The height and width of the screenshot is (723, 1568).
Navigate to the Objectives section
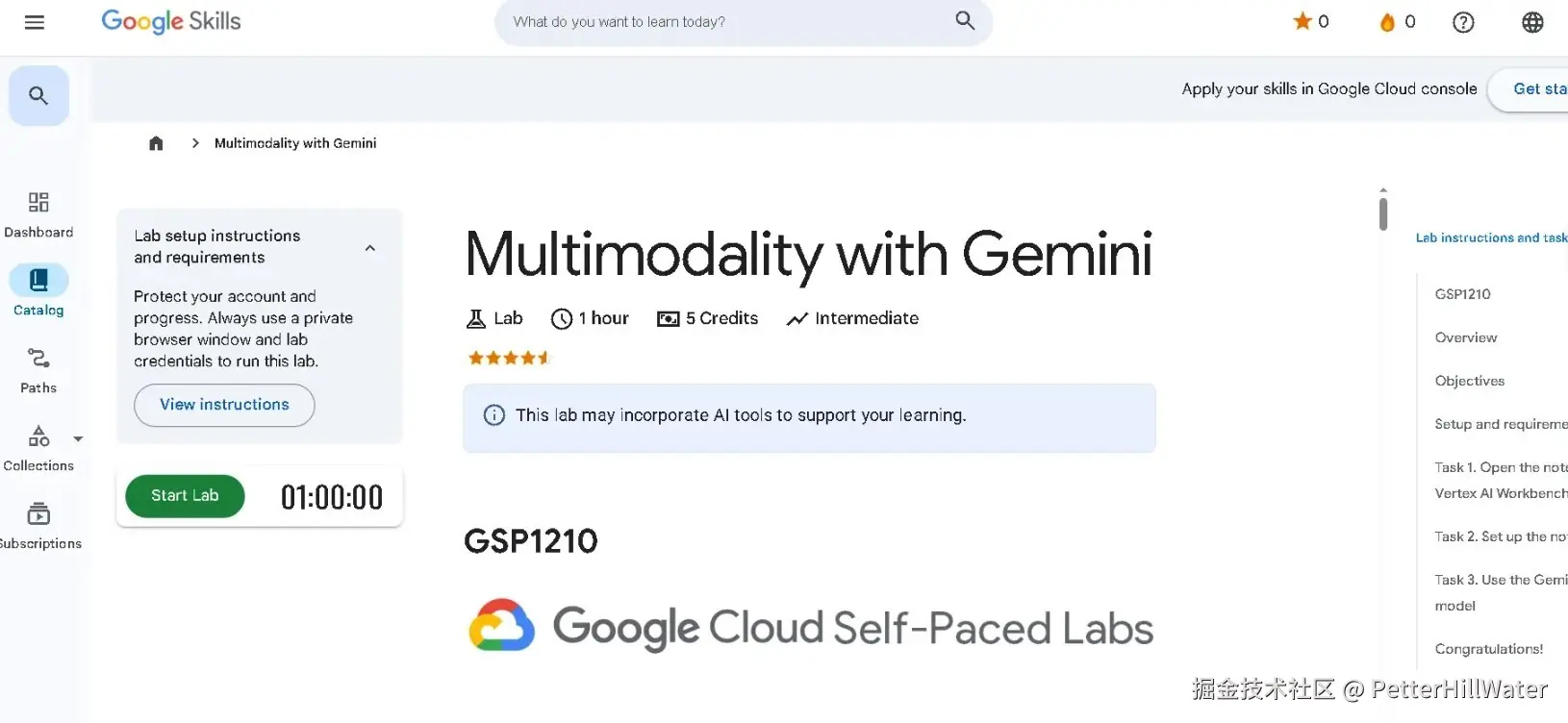click(1469, 381)
